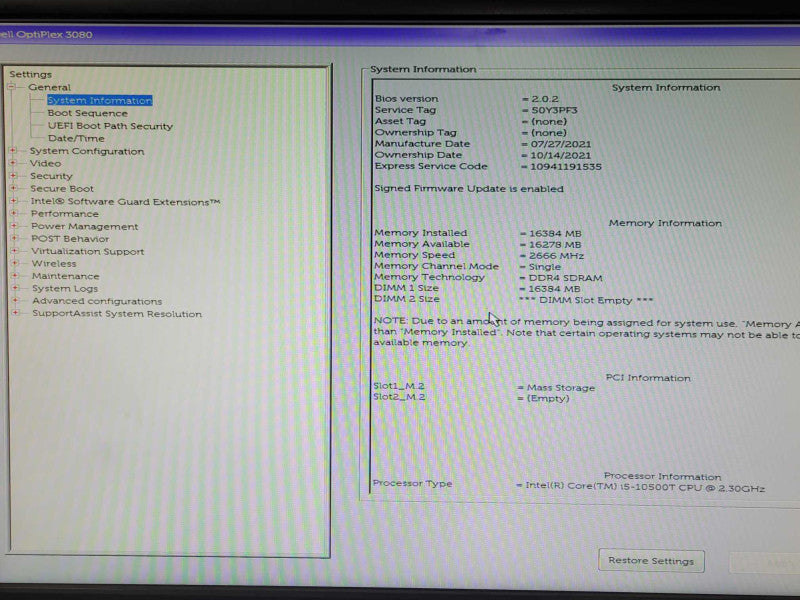Click the Processor Information heading
This screenshot has width=800, height=600.
tap(662, 477)
